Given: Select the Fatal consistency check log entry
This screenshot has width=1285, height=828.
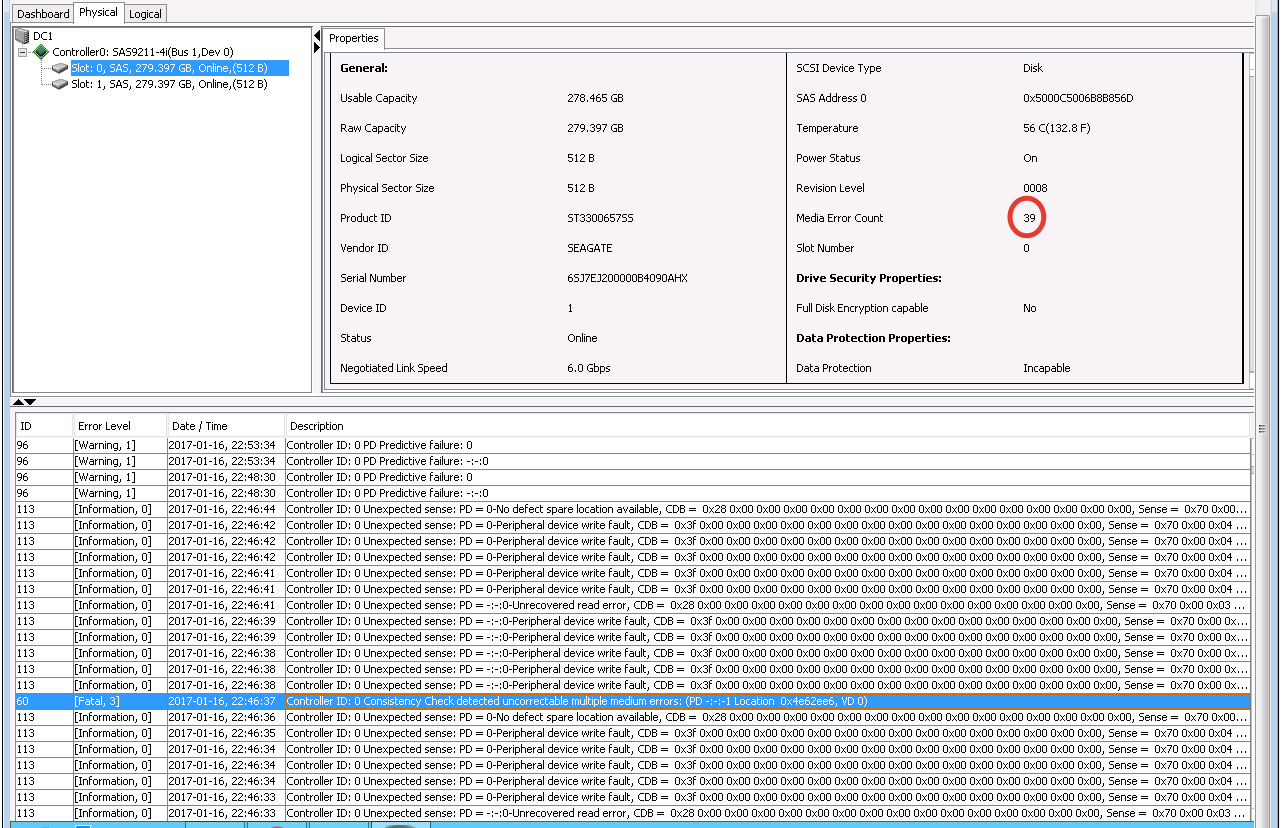Looking at the screenshot, I should pyautogui.click(x=577, y=701).
